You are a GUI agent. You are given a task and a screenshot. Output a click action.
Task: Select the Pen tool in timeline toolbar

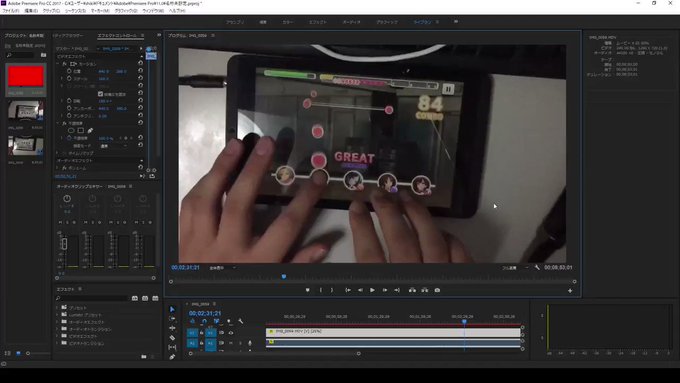172,357
